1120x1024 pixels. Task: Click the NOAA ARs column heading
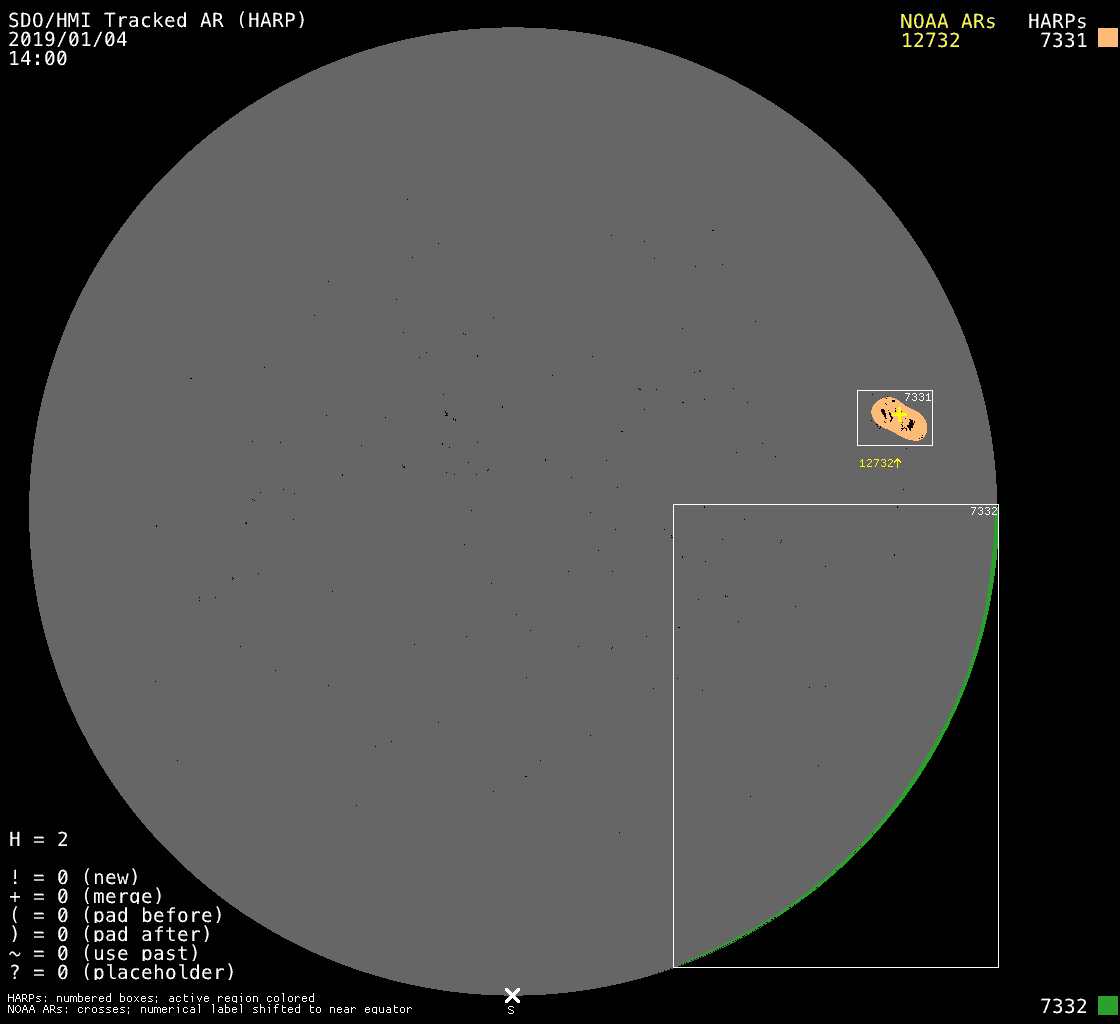pyautogui.click(x=947, y=21)
